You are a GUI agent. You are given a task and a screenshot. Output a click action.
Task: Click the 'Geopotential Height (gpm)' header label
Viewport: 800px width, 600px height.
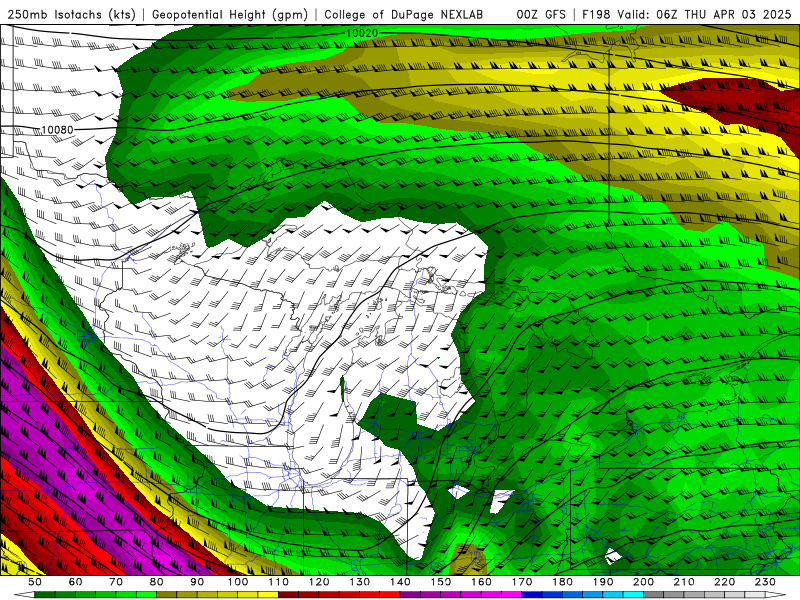tap(230, 14)
